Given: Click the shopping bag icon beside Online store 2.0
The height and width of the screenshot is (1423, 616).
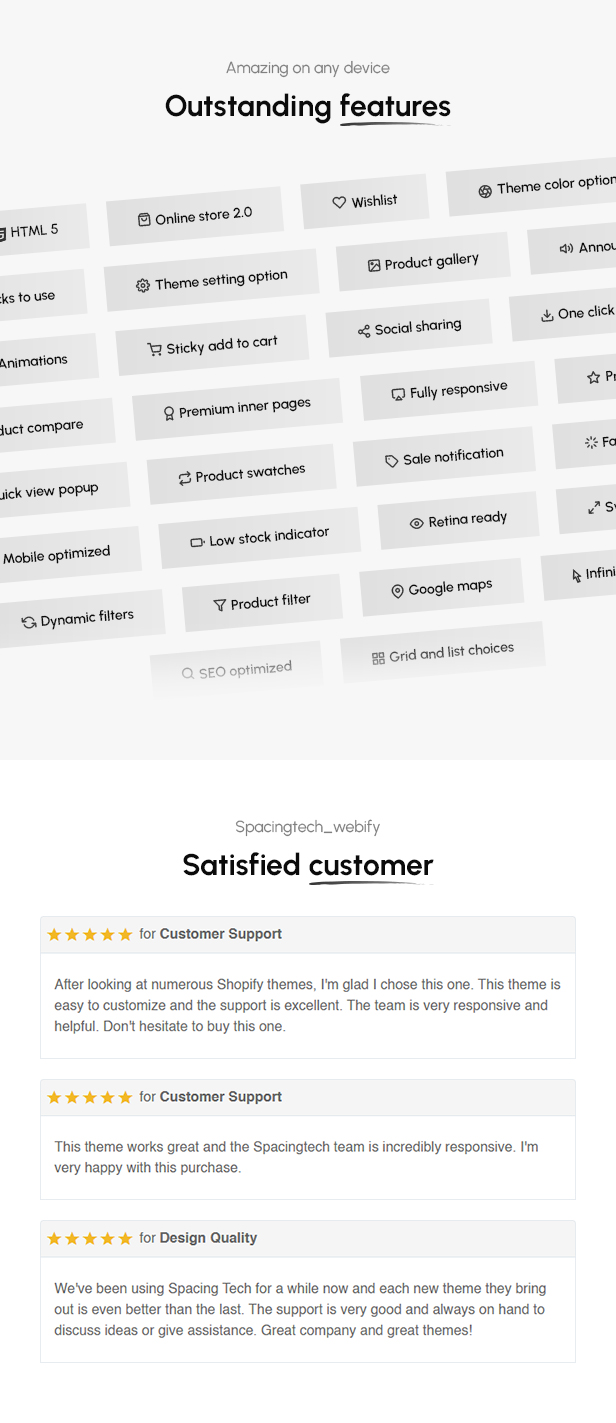Looking at the screenshot, I should 144,219.
